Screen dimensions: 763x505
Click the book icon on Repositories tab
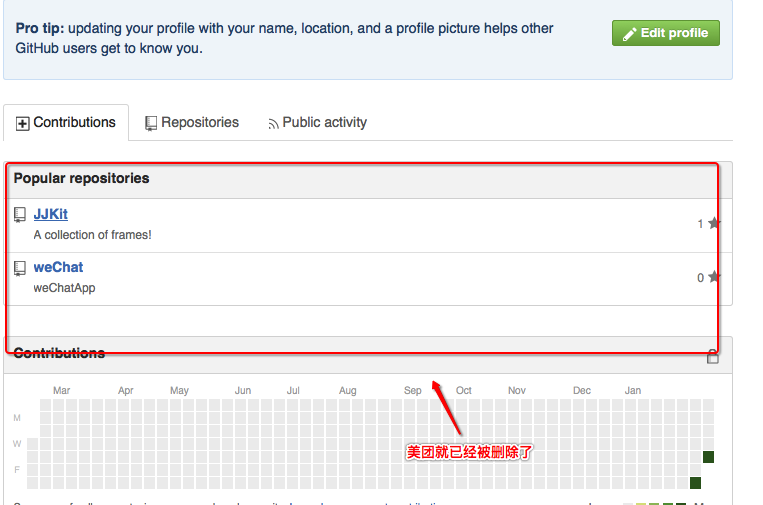[x=151, y=124]
